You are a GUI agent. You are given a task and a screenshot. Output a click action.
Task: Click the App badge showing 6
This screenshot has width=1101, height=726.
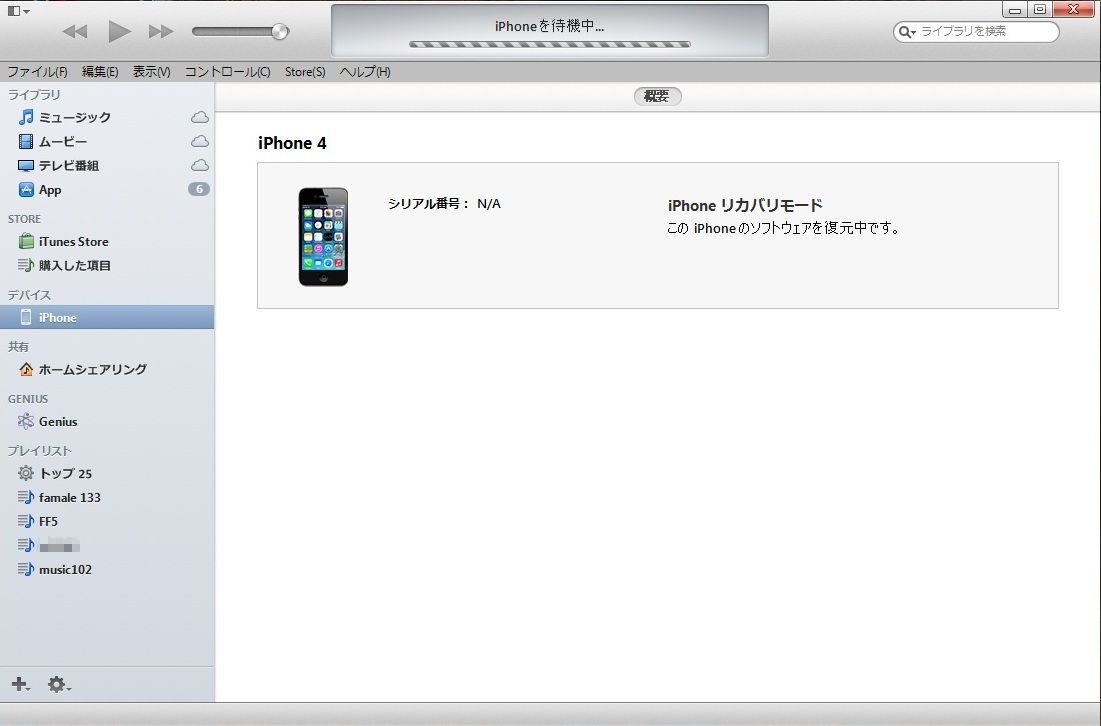click(x=199, y=189)
